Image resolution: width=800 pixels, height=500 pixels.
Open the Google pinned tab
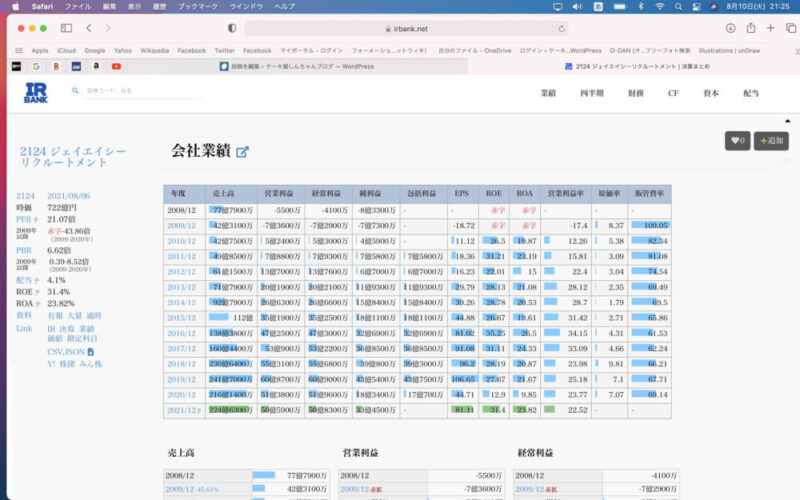click(36, 66)
